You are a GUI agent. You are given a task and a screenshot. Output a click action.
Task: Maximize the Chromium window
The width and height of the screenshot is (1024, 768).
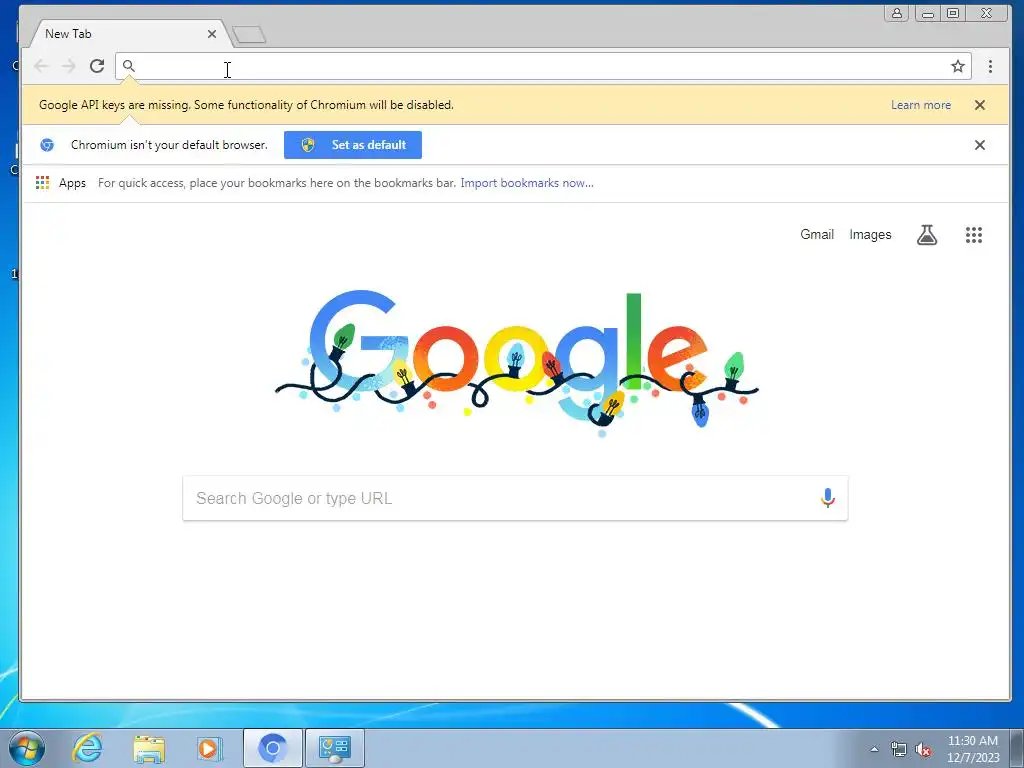coord(953,13)
